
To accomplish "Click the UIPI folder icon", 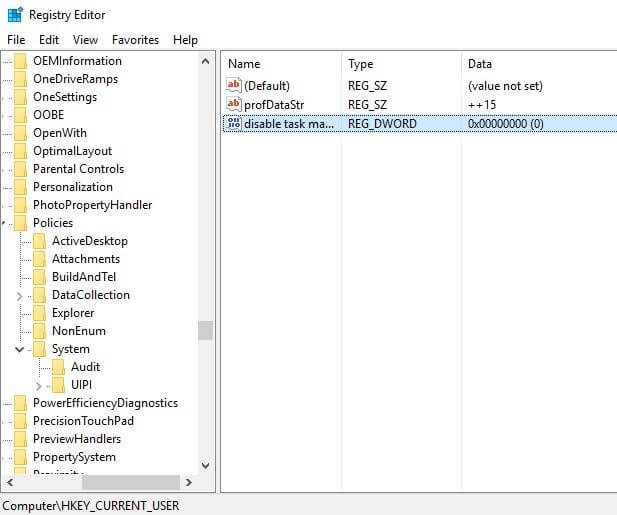I will pos(58,385).
